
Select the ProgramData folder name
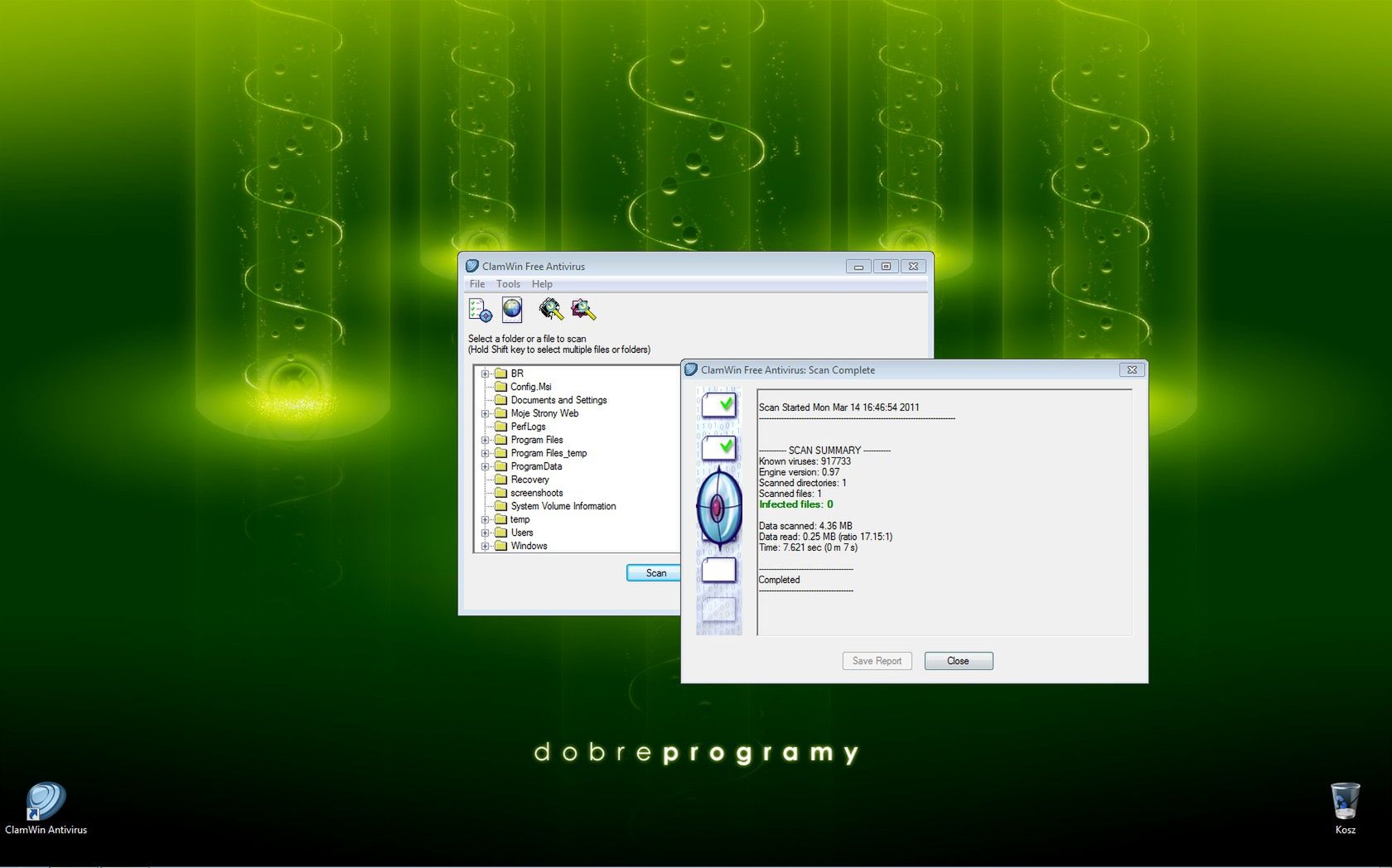[x=536, y=466]
